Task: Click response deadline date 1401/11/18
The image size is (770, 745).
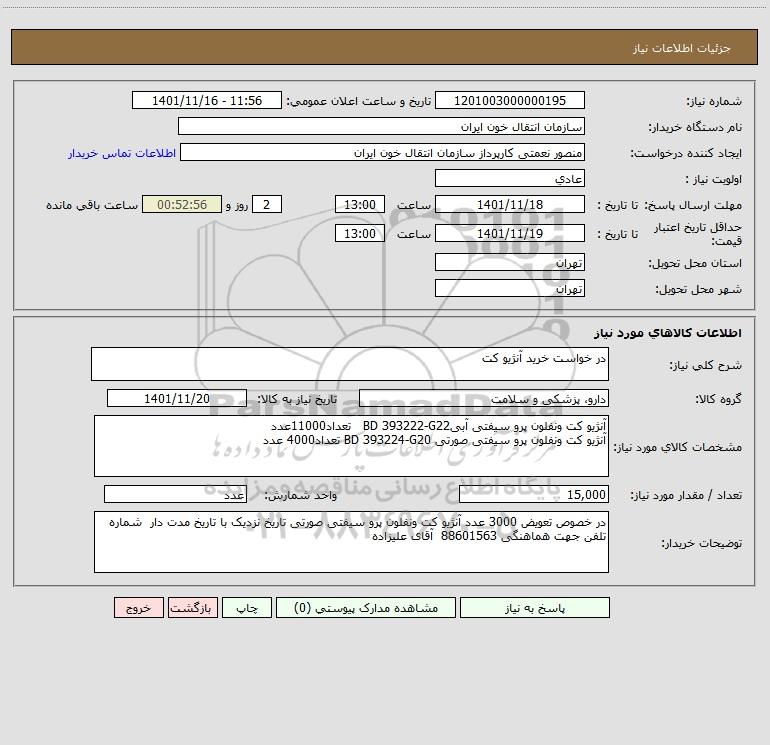Action: [510, 204]
